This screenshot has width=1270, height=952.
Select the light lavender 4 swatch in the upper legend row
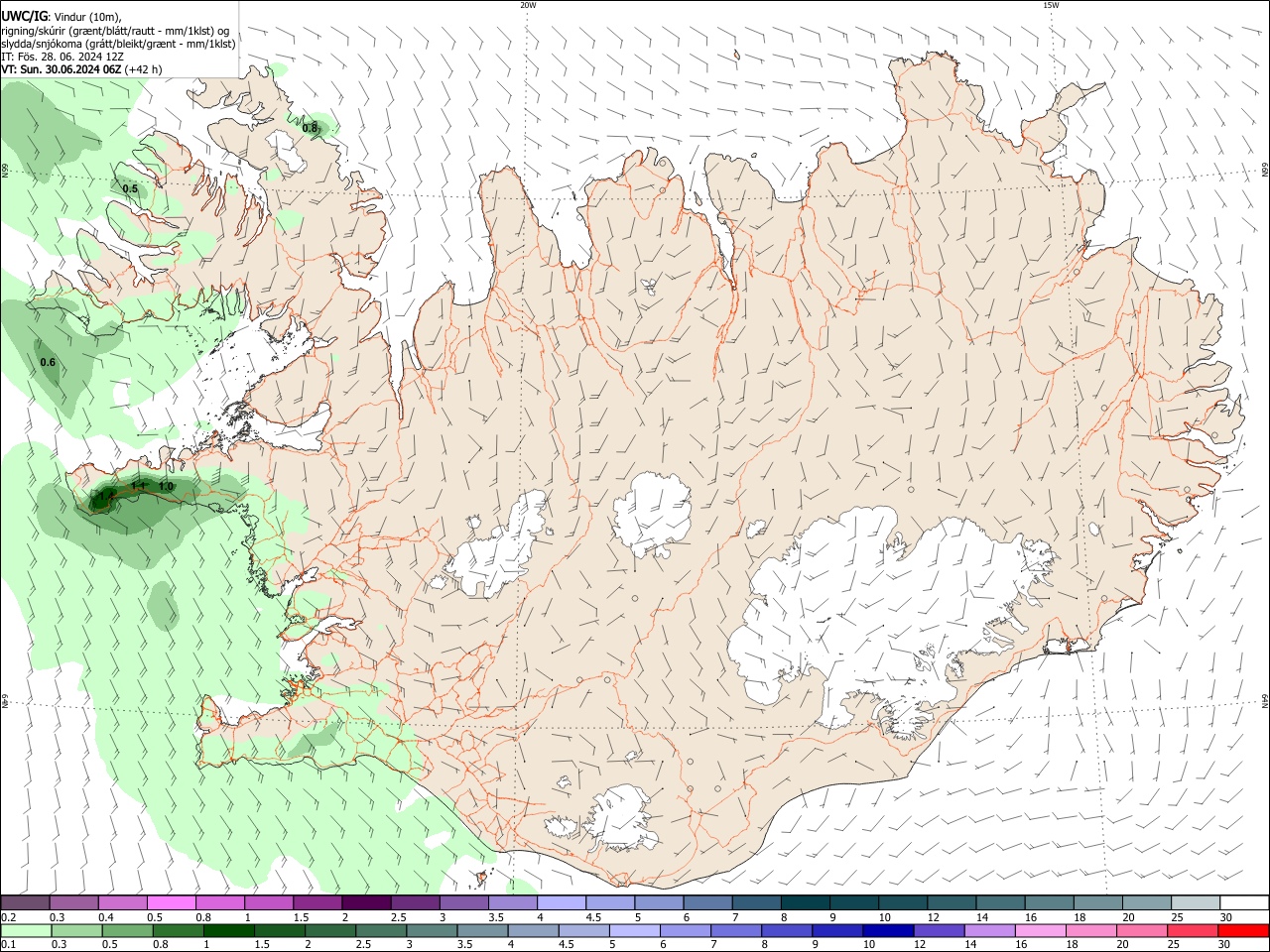561,903
